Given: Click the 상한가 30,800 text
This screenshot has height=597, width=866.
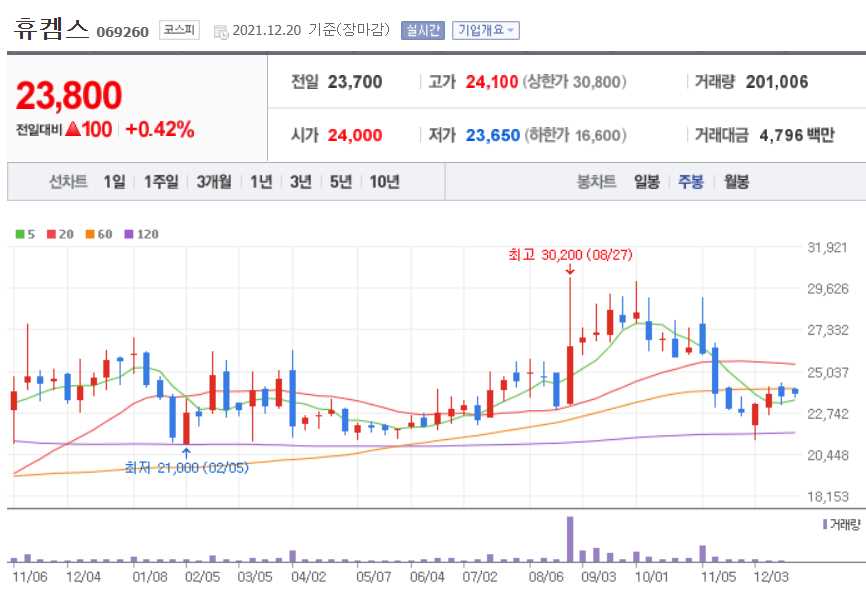Looking at the screenshot, I should 574,82.
